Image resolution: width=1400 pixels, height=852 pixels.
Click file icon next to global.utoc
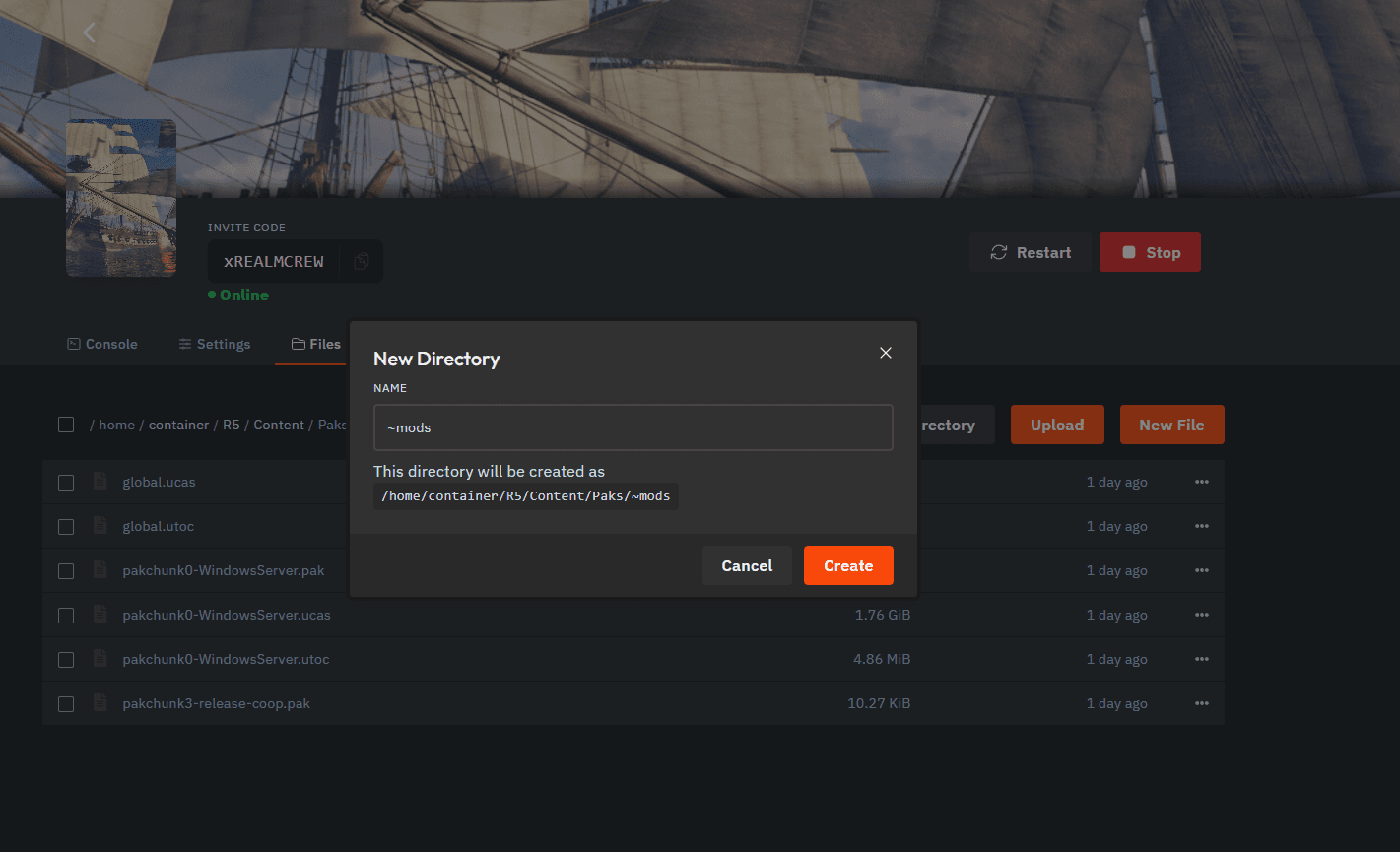click(x=100, y=526)
